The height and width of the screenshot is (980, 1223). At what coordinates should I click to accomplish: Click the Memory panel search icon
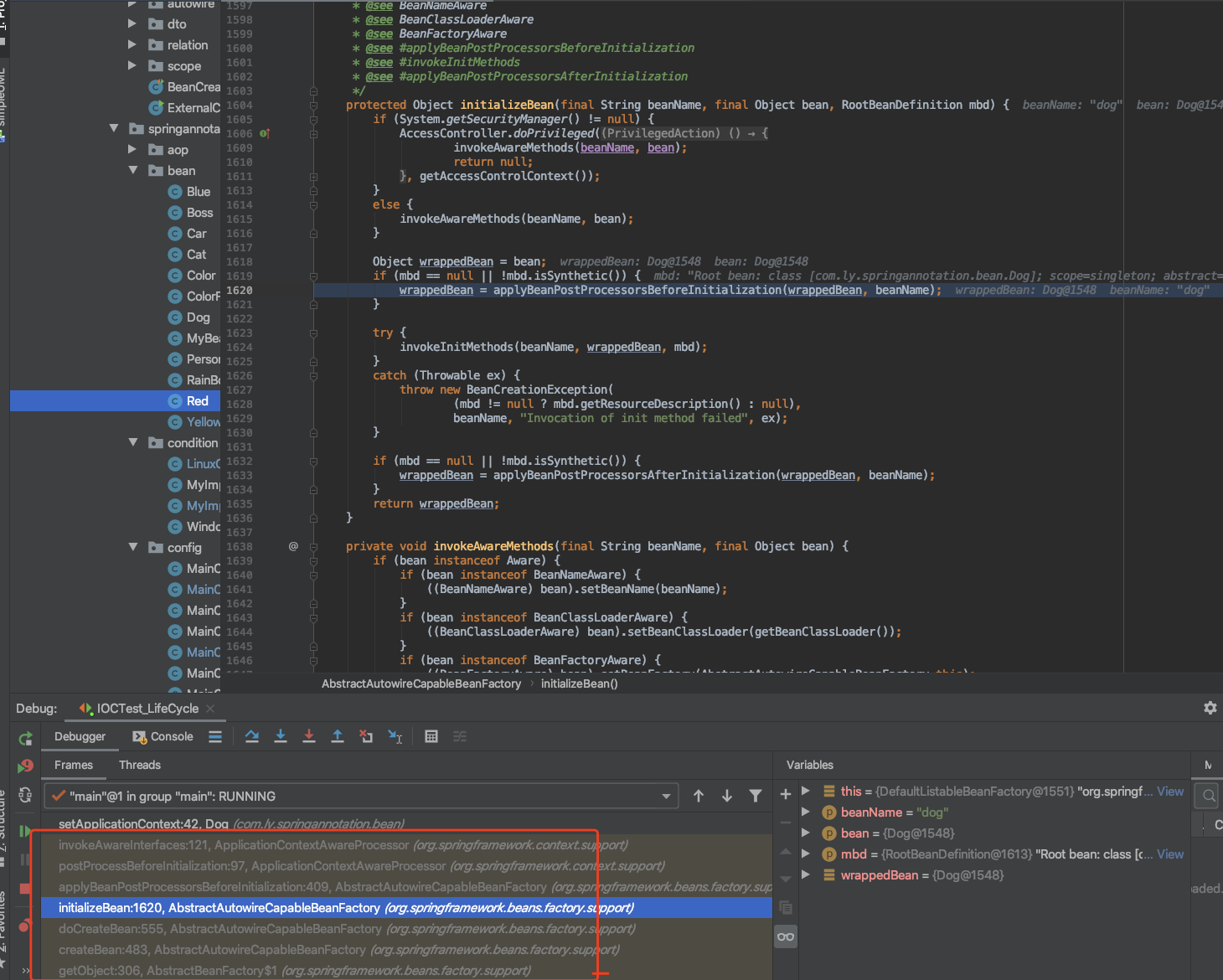pos(1209,796)
